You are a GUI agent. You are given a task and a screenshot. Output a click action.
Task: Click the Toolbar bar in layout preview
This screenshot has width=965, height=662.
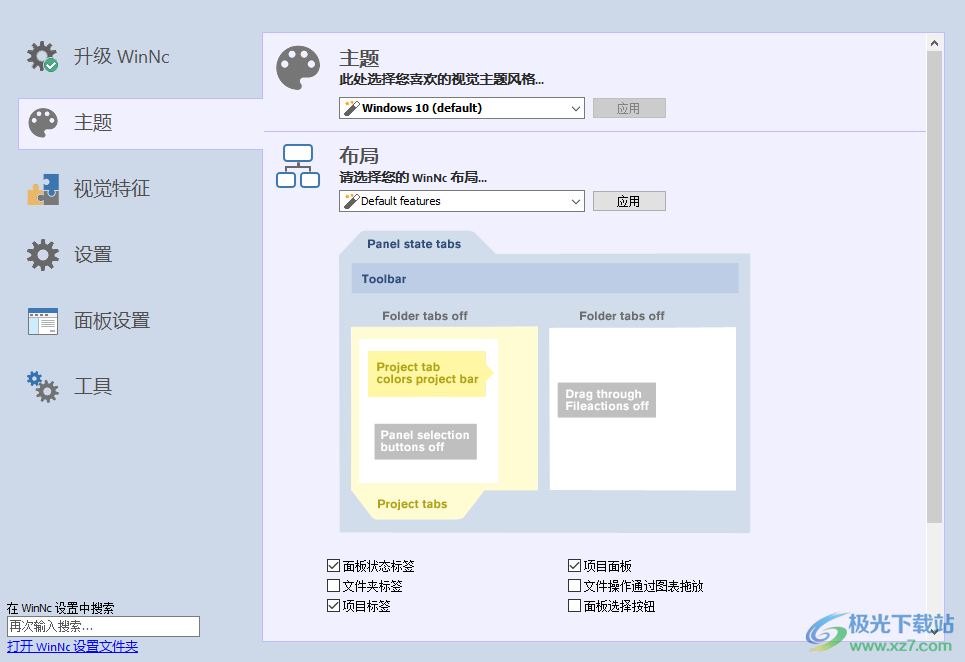pyautogui.click(x=545, y=279)
